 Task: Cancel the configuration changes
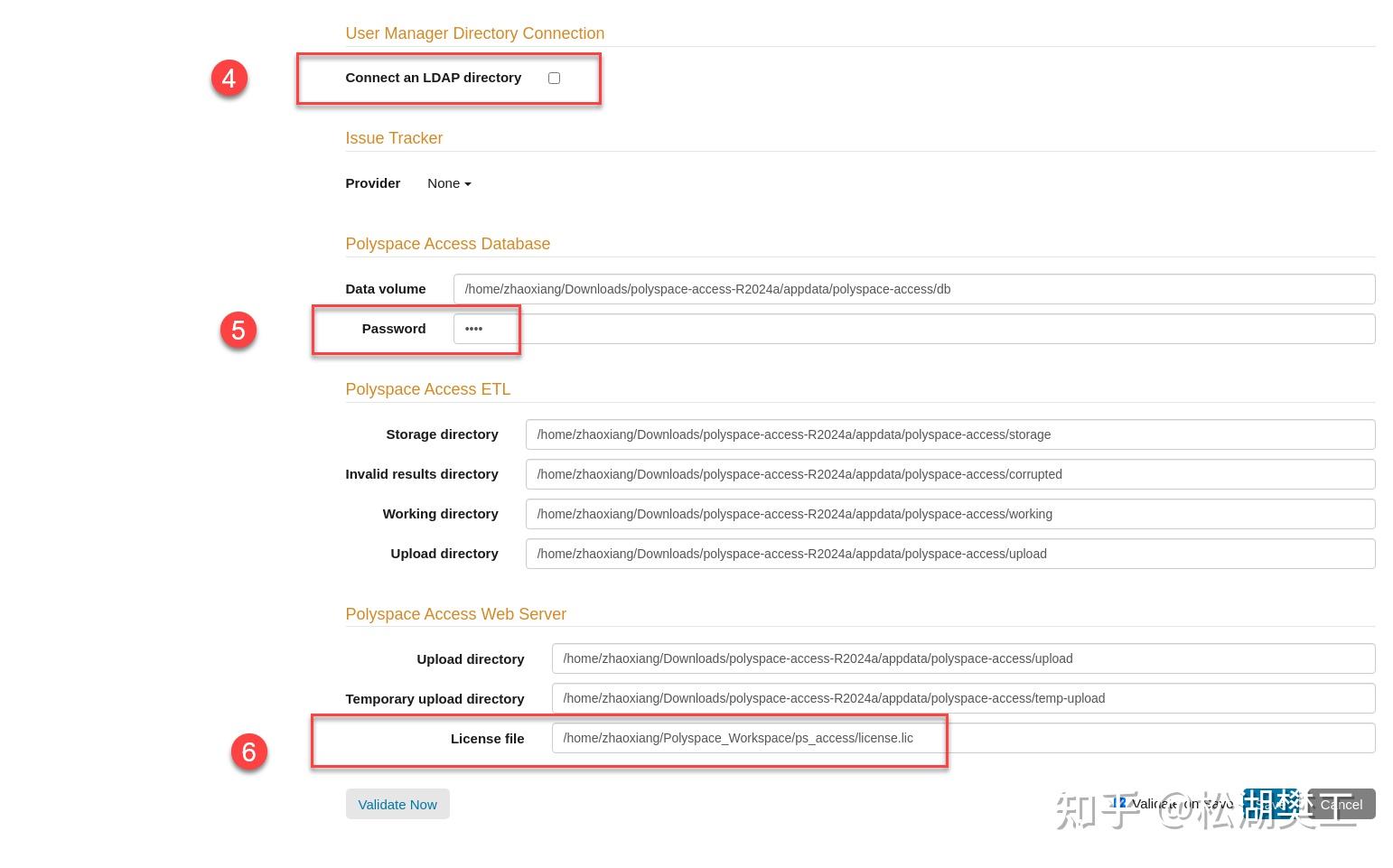(x=1341, y=804)
